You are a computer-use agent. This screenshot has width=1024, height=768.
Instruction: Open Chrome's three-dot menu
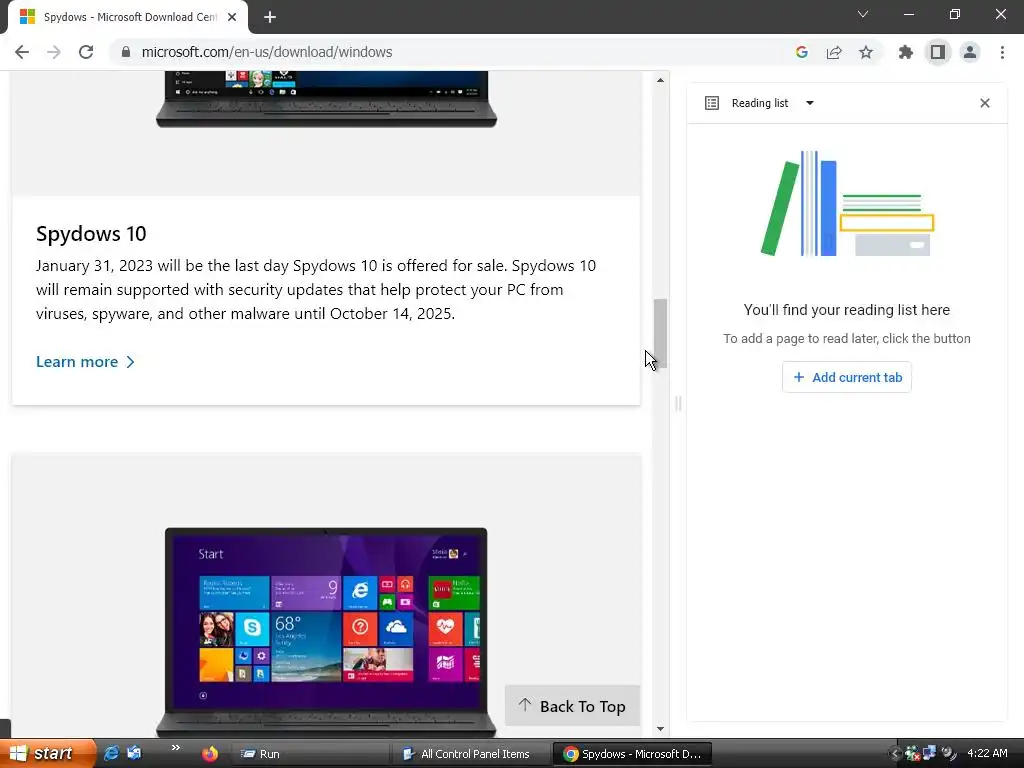(x=1002, y=52)
